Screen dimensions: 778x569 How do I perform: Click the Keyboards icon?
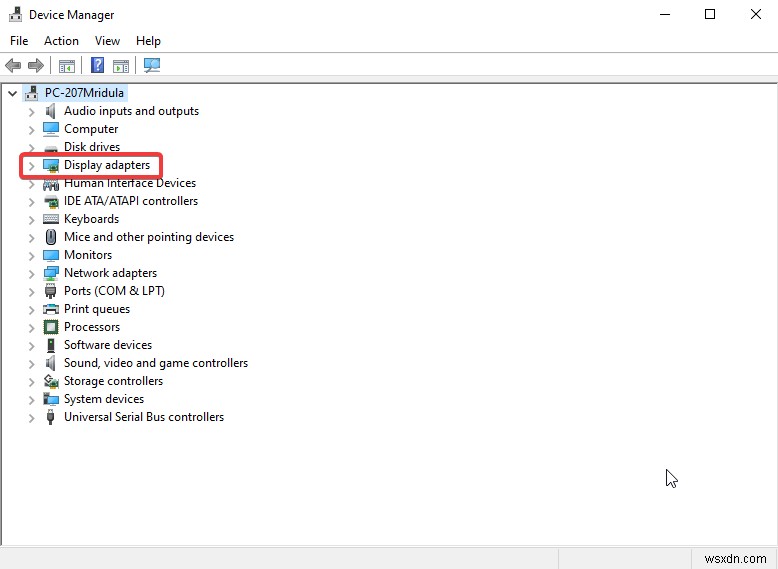click(x=51, y=219)
